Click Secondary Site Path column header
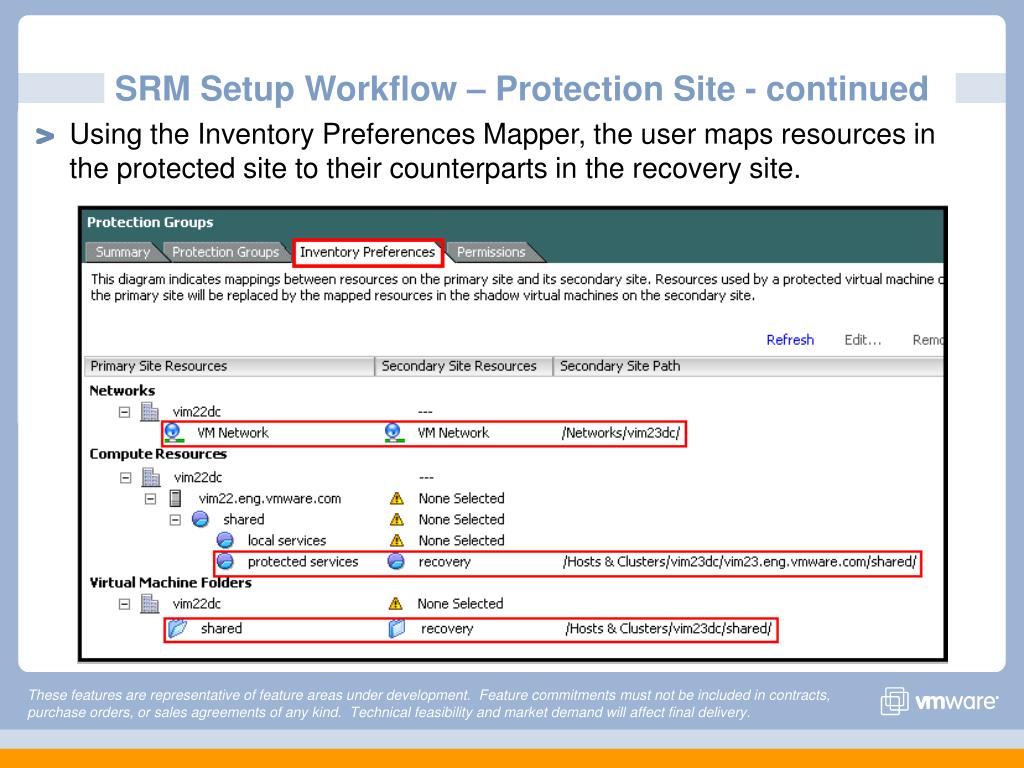This screenshot has height=768, width=1024. click(x=748, y=366)
